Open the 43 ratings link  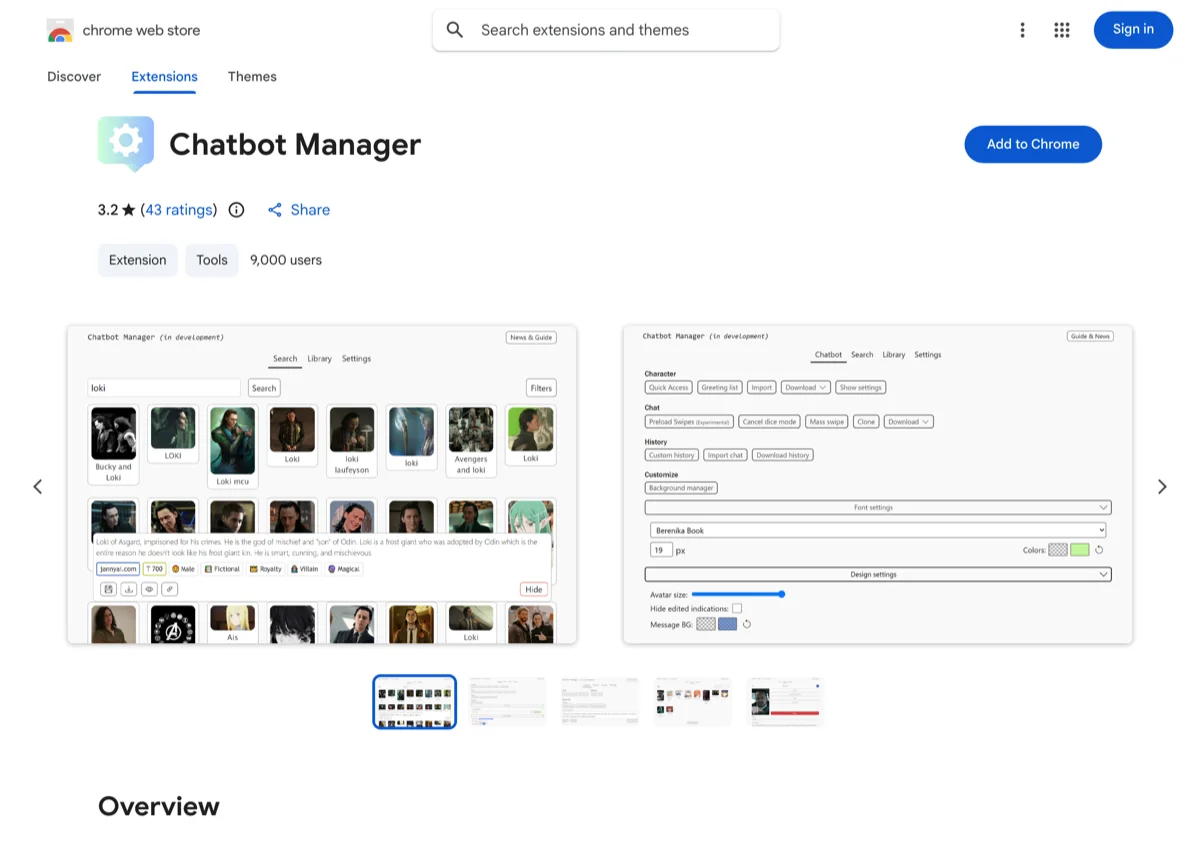(x=178, y=210)
